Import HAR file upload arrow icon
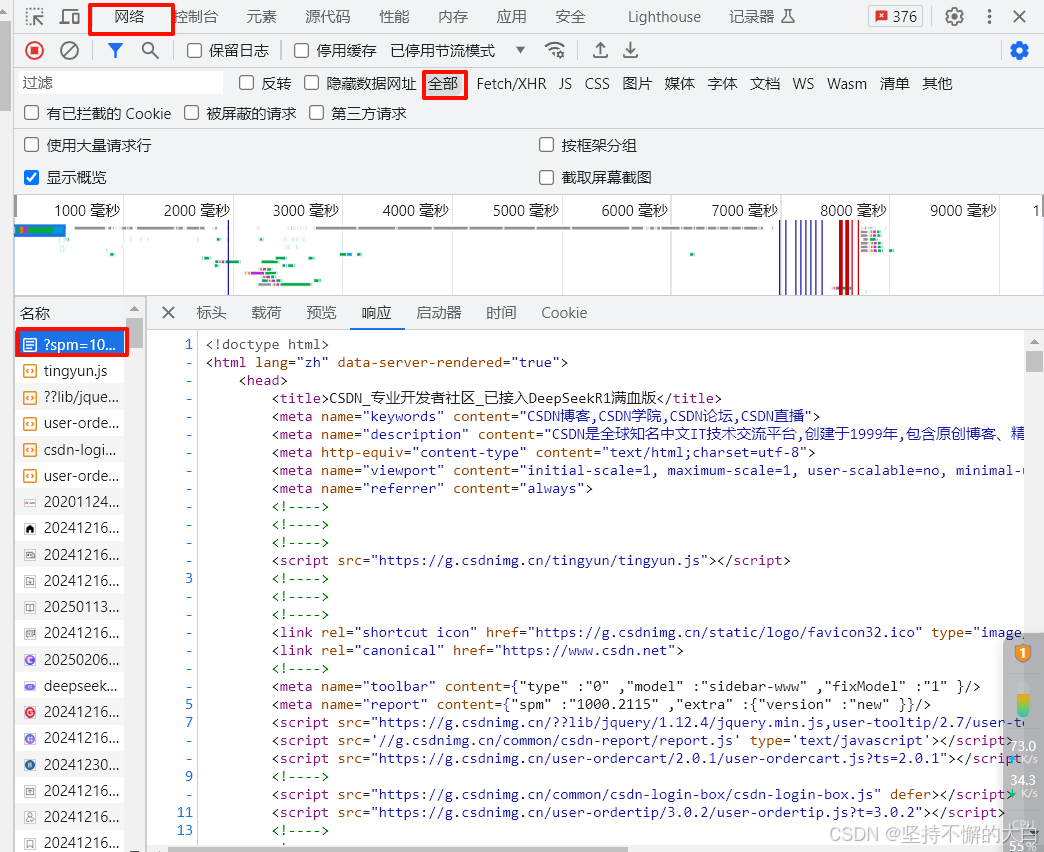This screenshot has height=852, width=1044. (x=600, y=50)
